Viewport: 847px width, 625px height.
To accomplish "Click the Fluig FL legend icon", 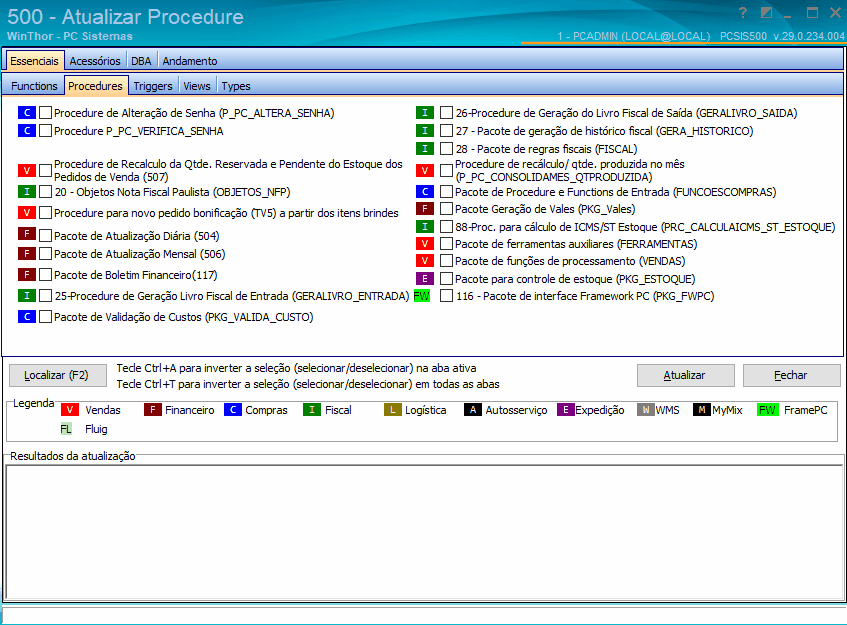I will point(66,429).
